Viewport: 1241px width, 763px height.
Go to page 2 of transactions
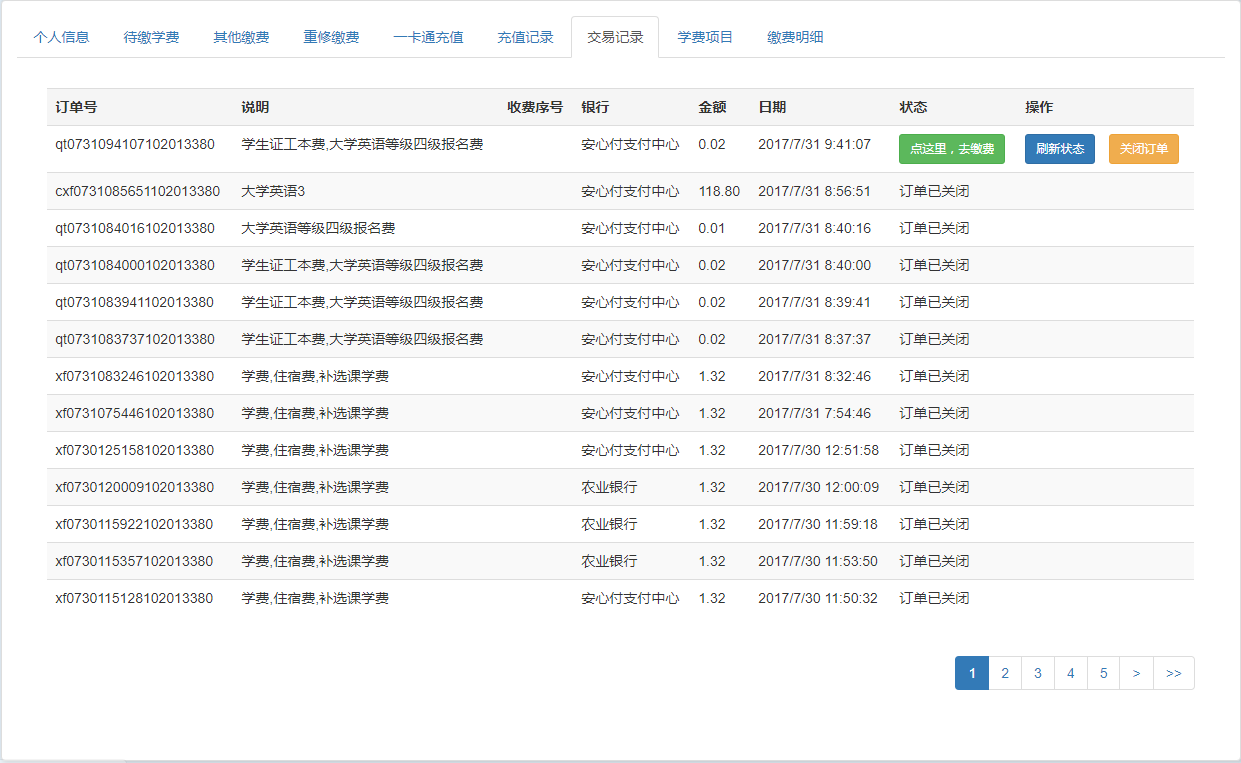point(1004,673)
